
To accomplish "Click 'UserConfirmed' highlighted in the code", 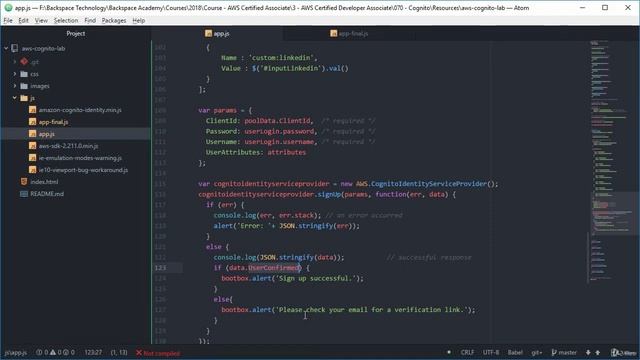I will coord(273,268).
